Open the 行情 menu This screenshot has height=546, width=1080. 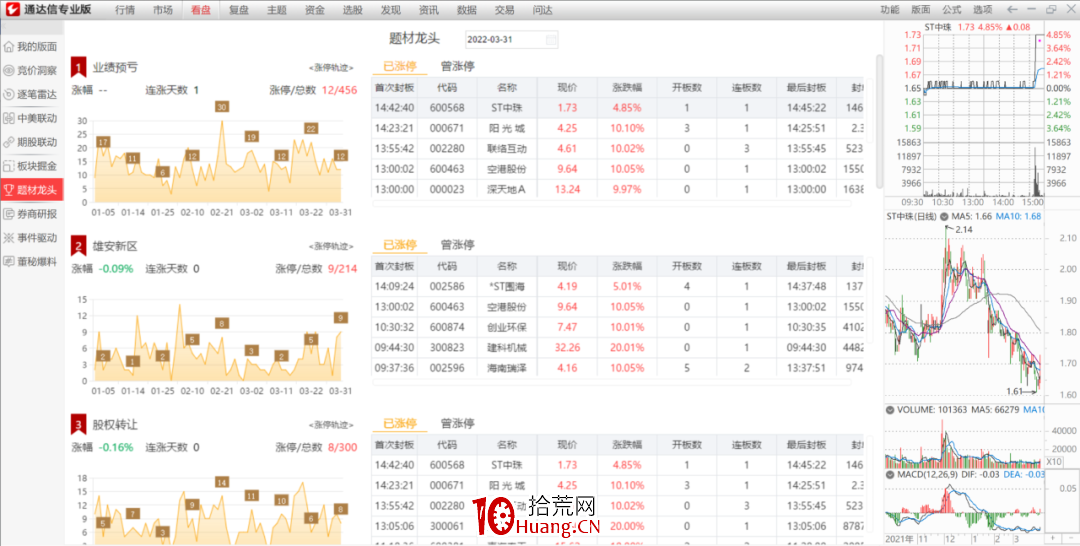pyautogui.click(x=125, y=10)
